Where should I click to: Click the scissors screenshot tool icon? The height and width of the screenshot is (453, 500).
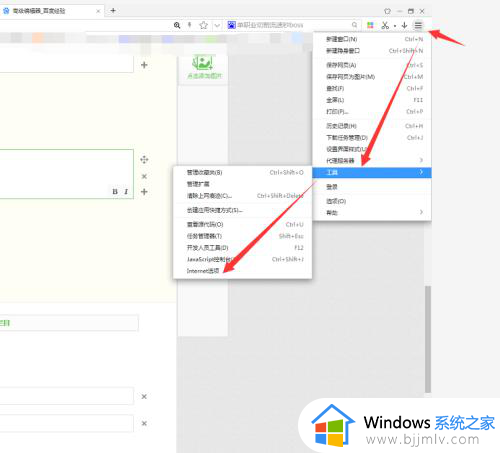pos(385,25)
